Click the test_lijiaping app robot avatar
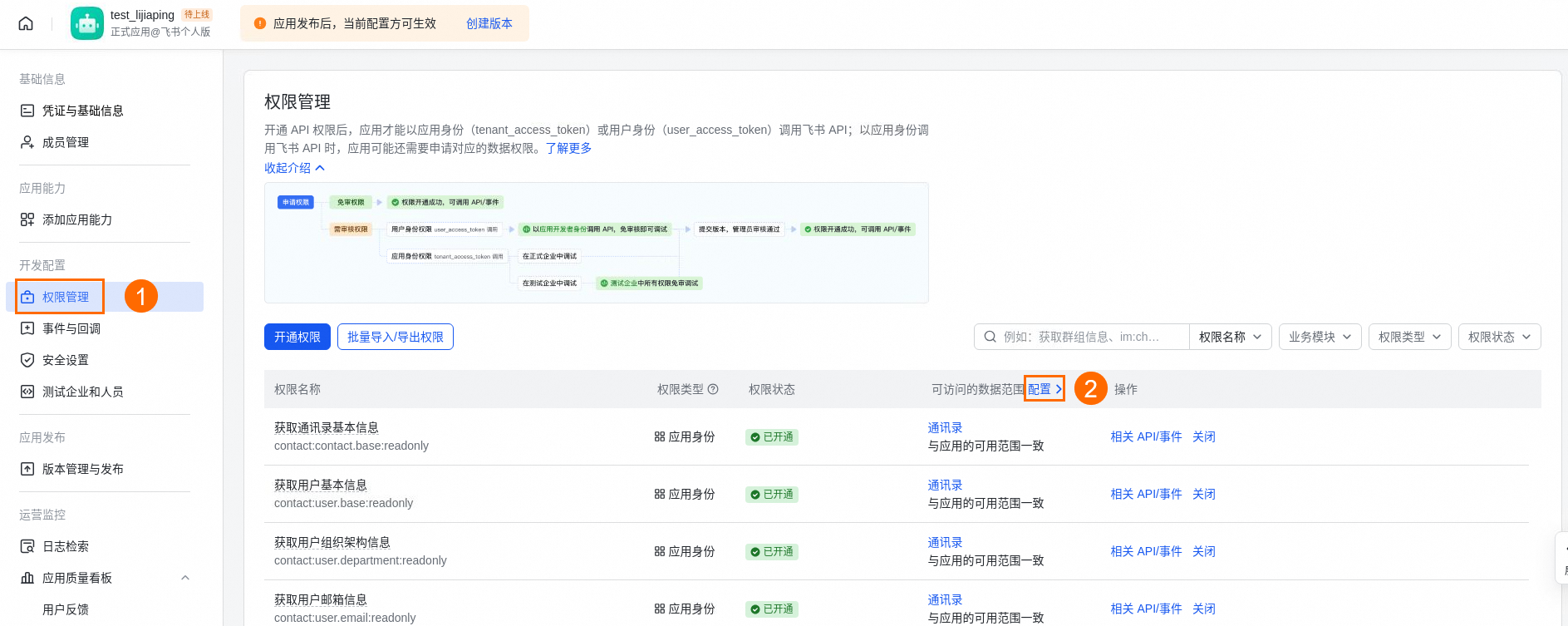The height and width of the screenshot is (626, 1568). pyautogui.click(x=87, y=23)
